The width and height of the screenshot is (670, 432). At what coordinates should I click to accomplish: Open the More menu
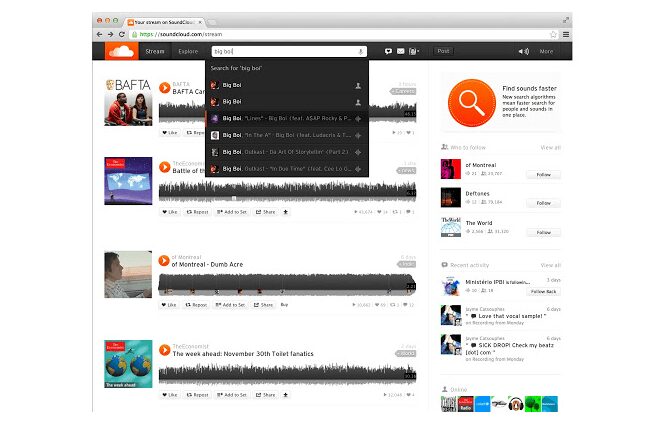546,51
